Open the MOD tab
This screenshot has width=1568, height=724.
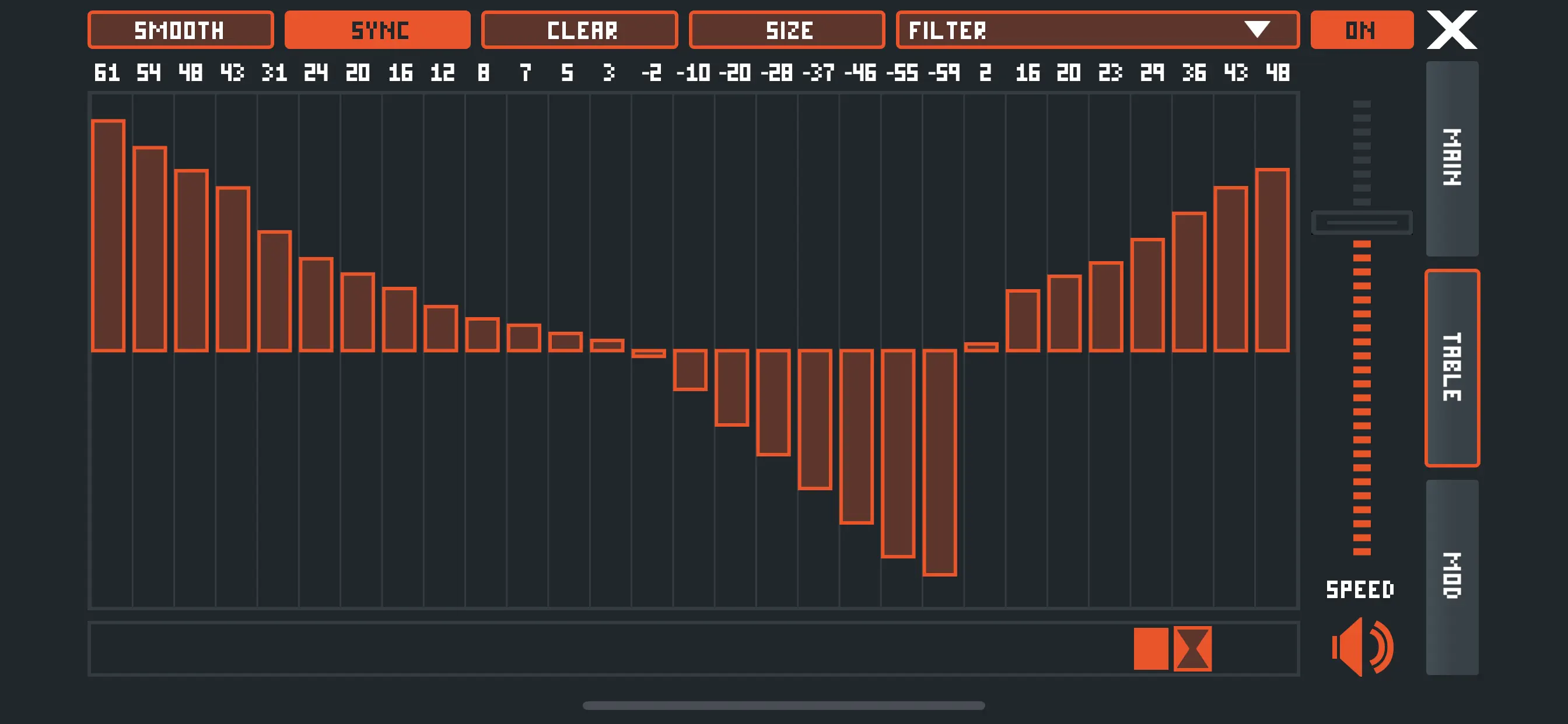1452,577
